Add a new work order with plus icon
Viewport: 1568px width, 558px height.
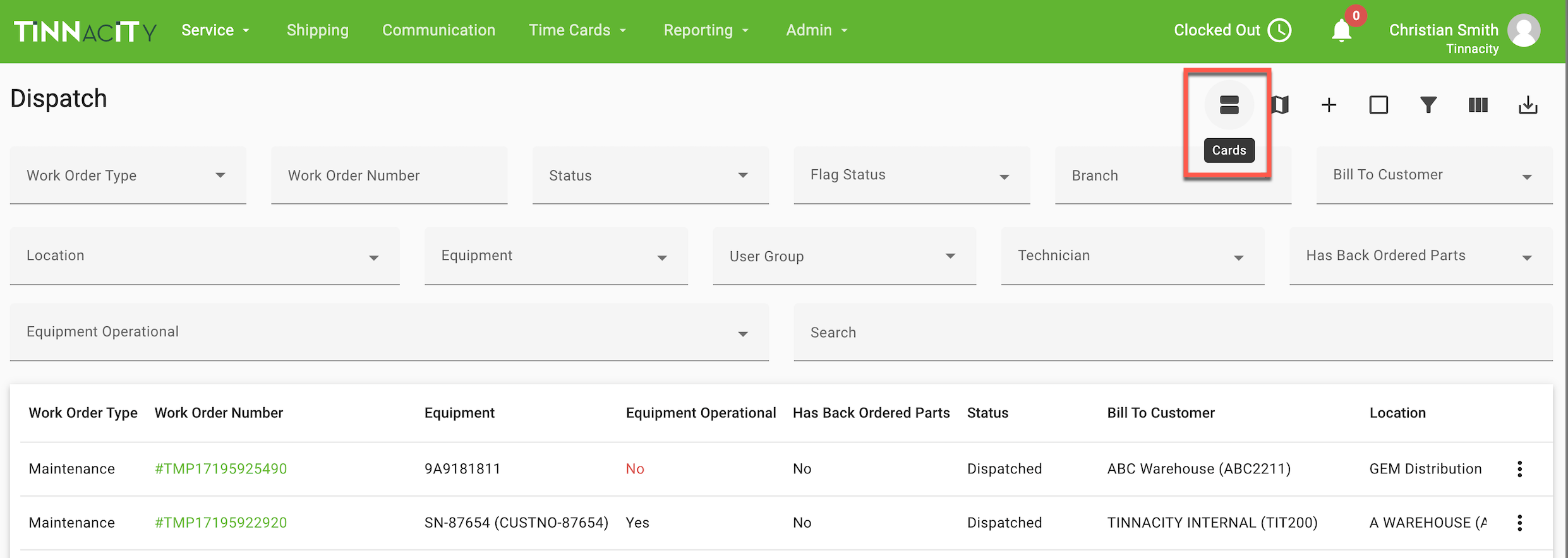click(x=1329, y=105)
